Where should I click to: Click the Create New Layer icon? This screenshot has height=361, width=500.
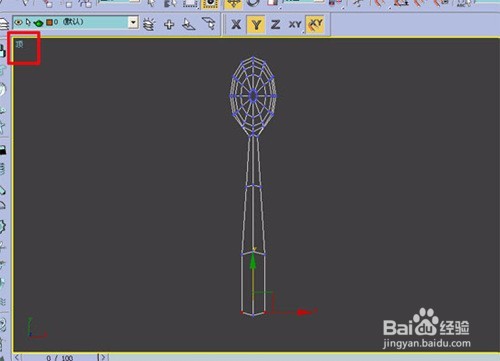pyautogui.click(x=149, y=24)
